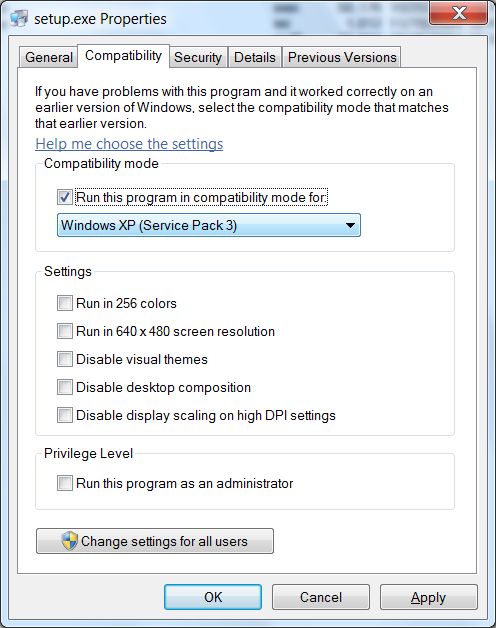This screenshot has height=628, width=496.
Task: Click Change settings for all users
Action: (155, 541)
